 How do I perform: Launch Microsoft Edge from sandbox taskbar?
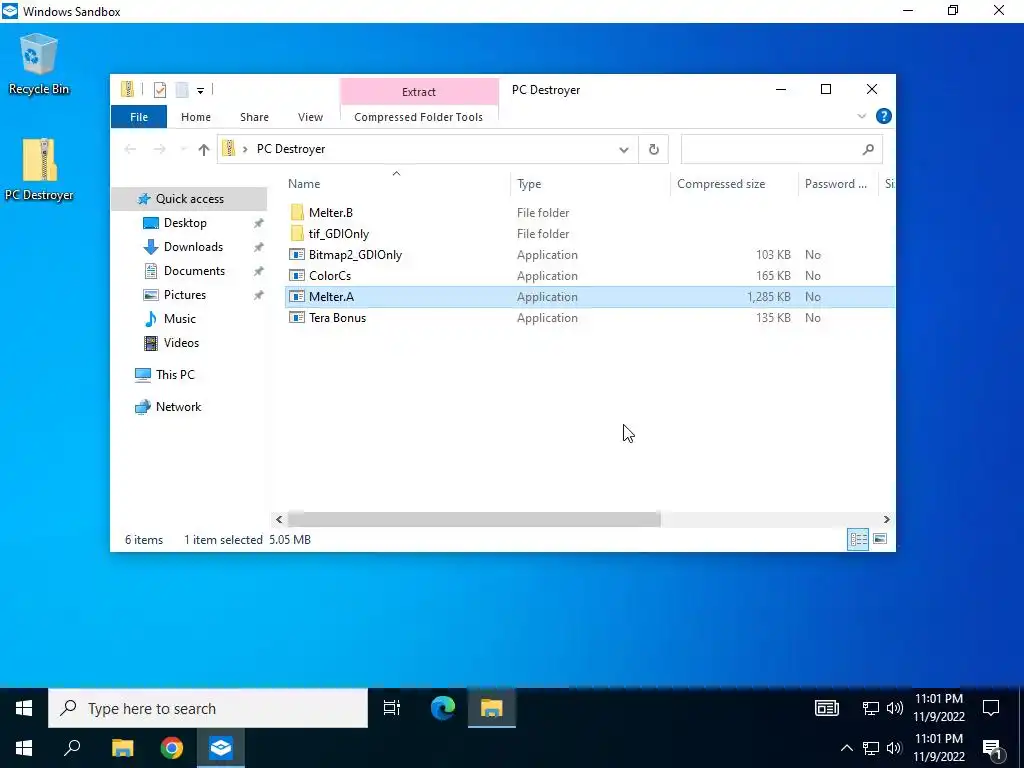443,708
